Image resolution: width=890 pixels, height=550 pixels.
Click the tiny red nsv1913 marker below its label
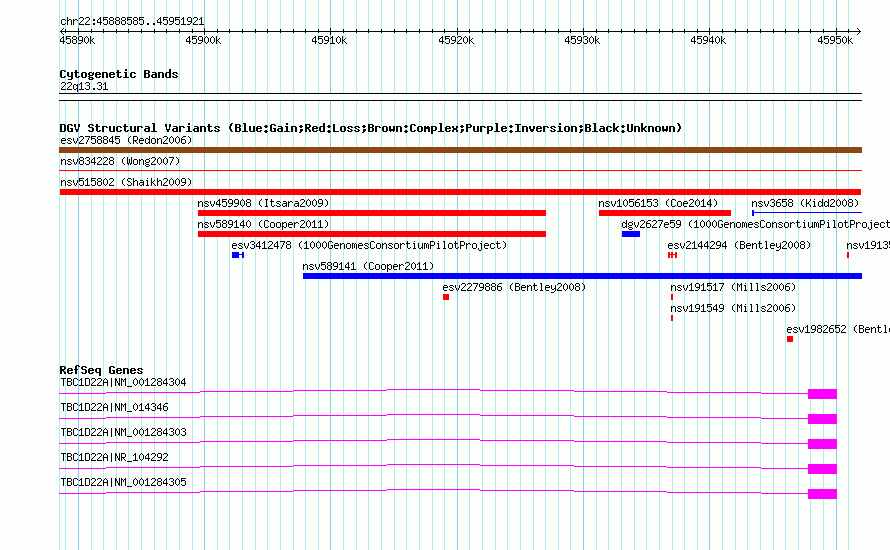click(848, 255)
